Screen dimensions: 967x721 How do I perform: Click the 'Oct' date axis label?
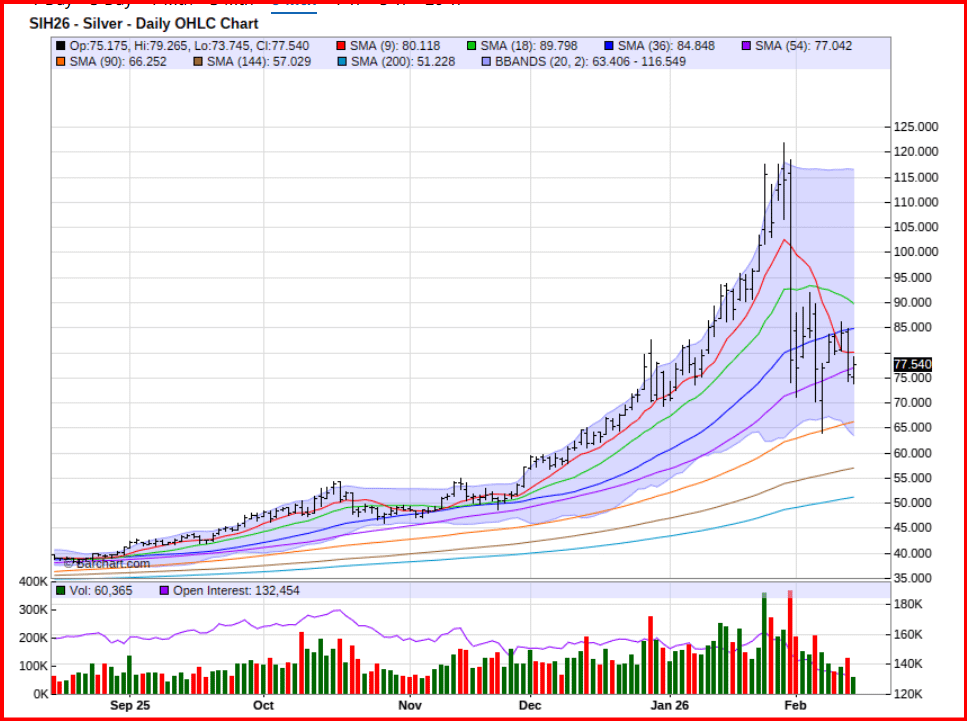tap(263, 705)
